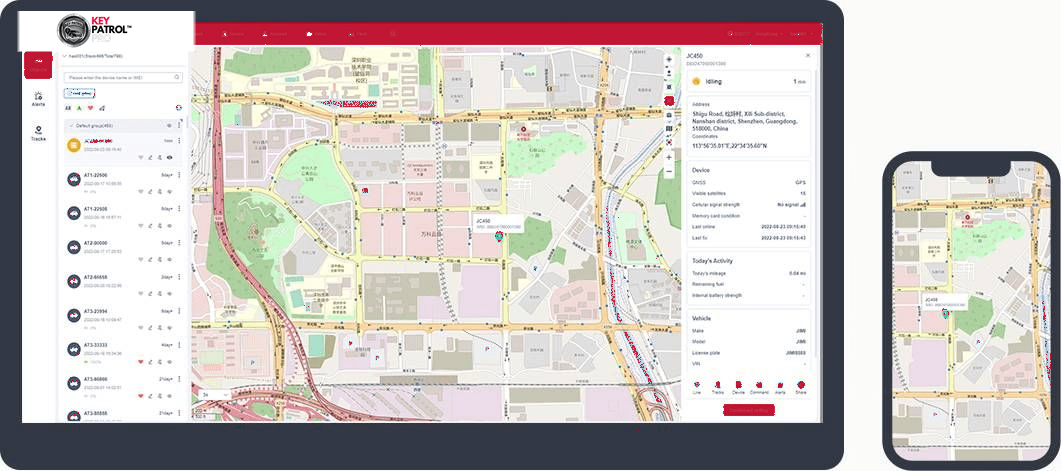Click Share action in JC450 panel
This screenshot has width=1061, height=471.
click(x=801, y=386)
